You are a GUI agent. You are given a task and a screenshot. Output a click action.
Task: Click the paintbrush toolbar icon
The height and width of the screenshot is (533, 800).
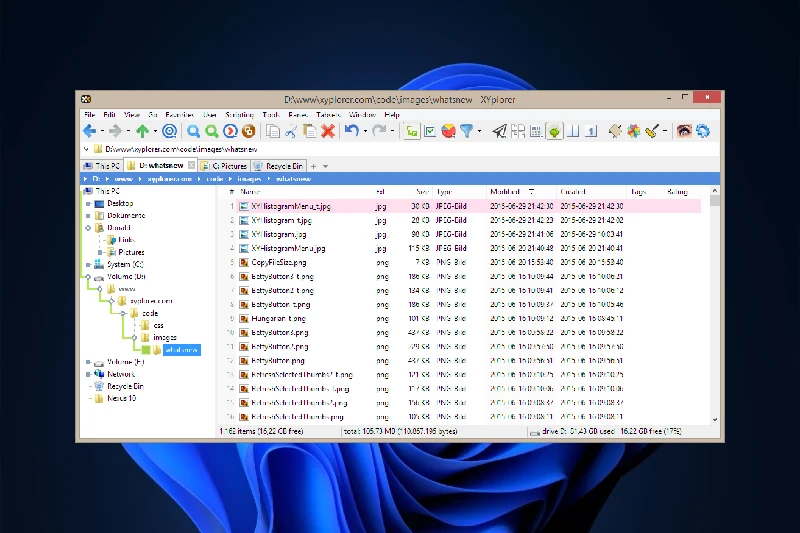[652, 132]
